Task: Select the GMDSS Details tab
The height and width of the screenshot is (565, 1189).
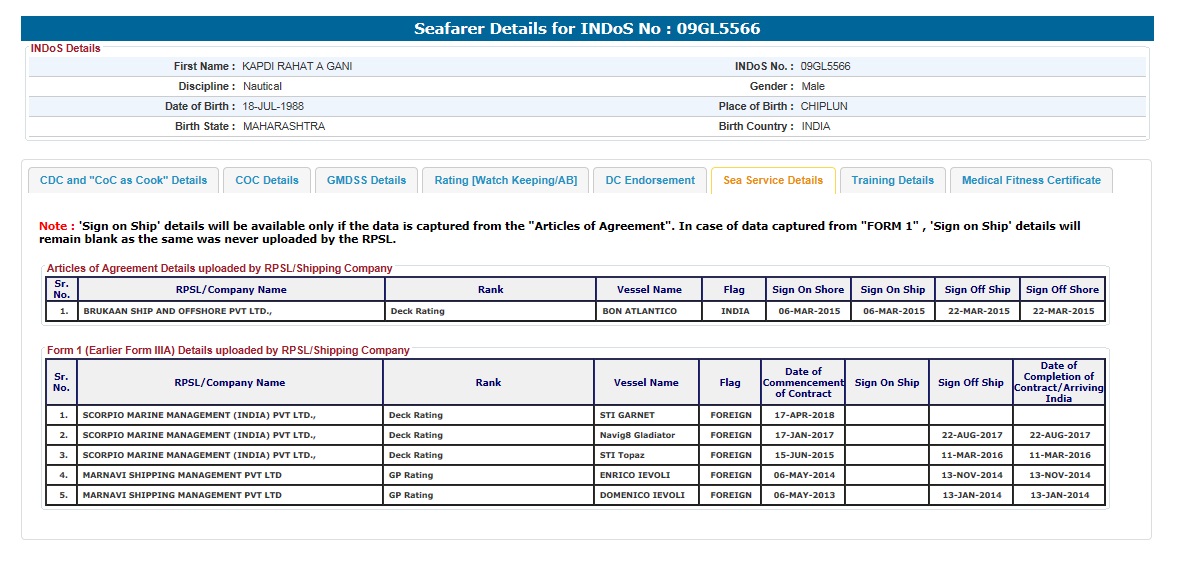Action: [x=366, y=181]
